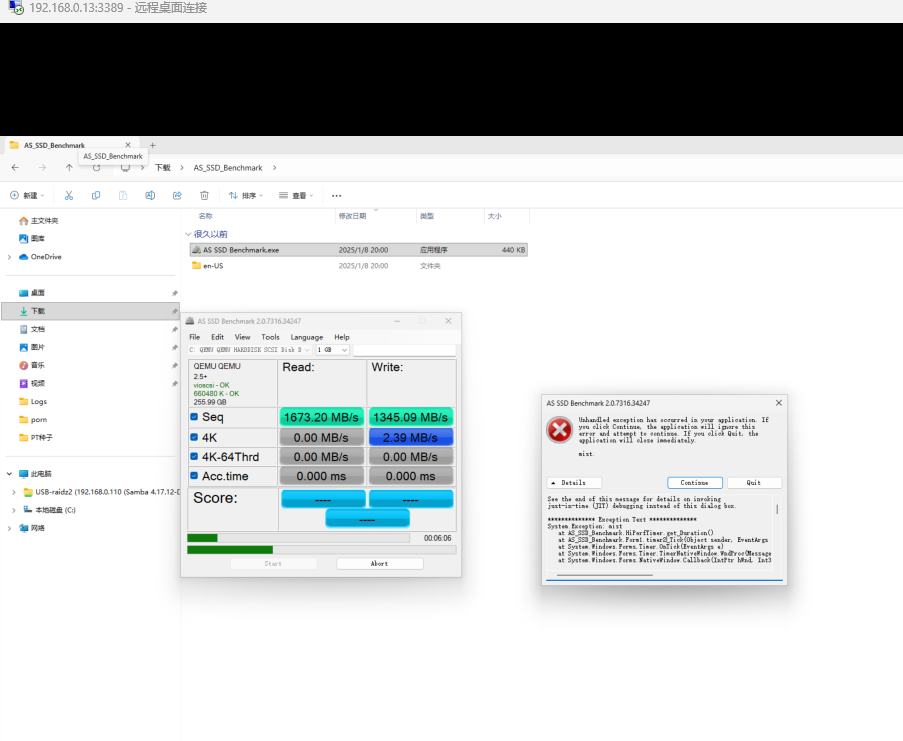
Task: Click the Paste clipboard icon
Action: (x=123, y=196)
